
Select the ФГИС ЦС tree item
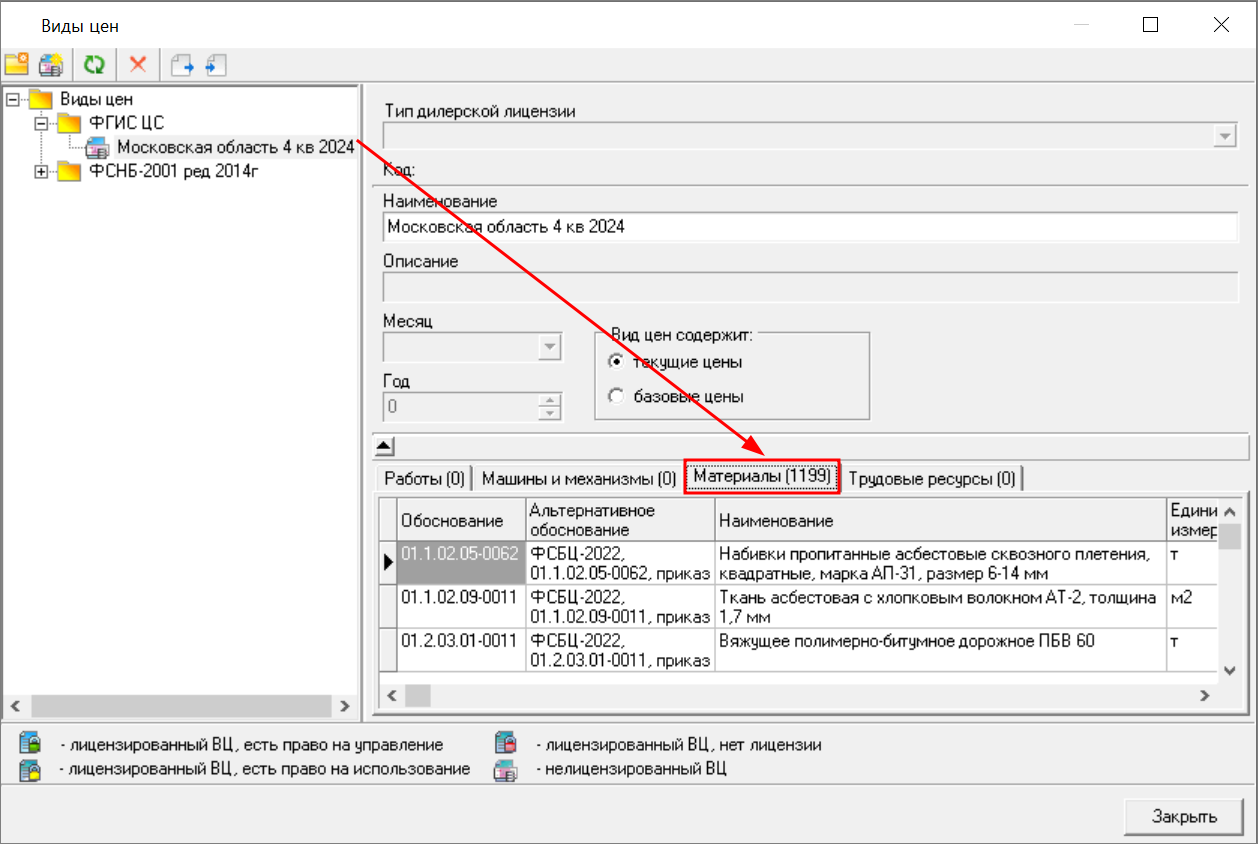[127, 123]
